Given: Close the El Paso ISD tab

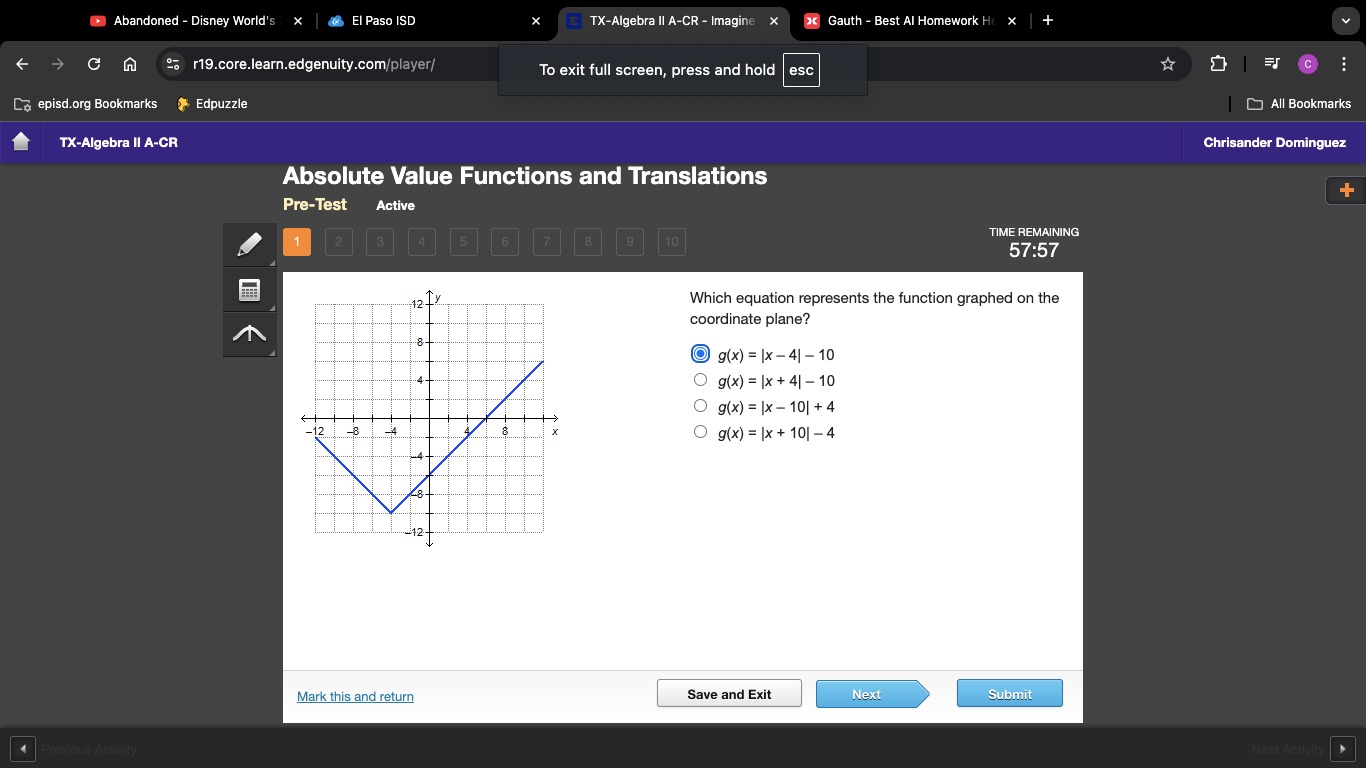Looking at the screenshot, I should pos(536,20).
